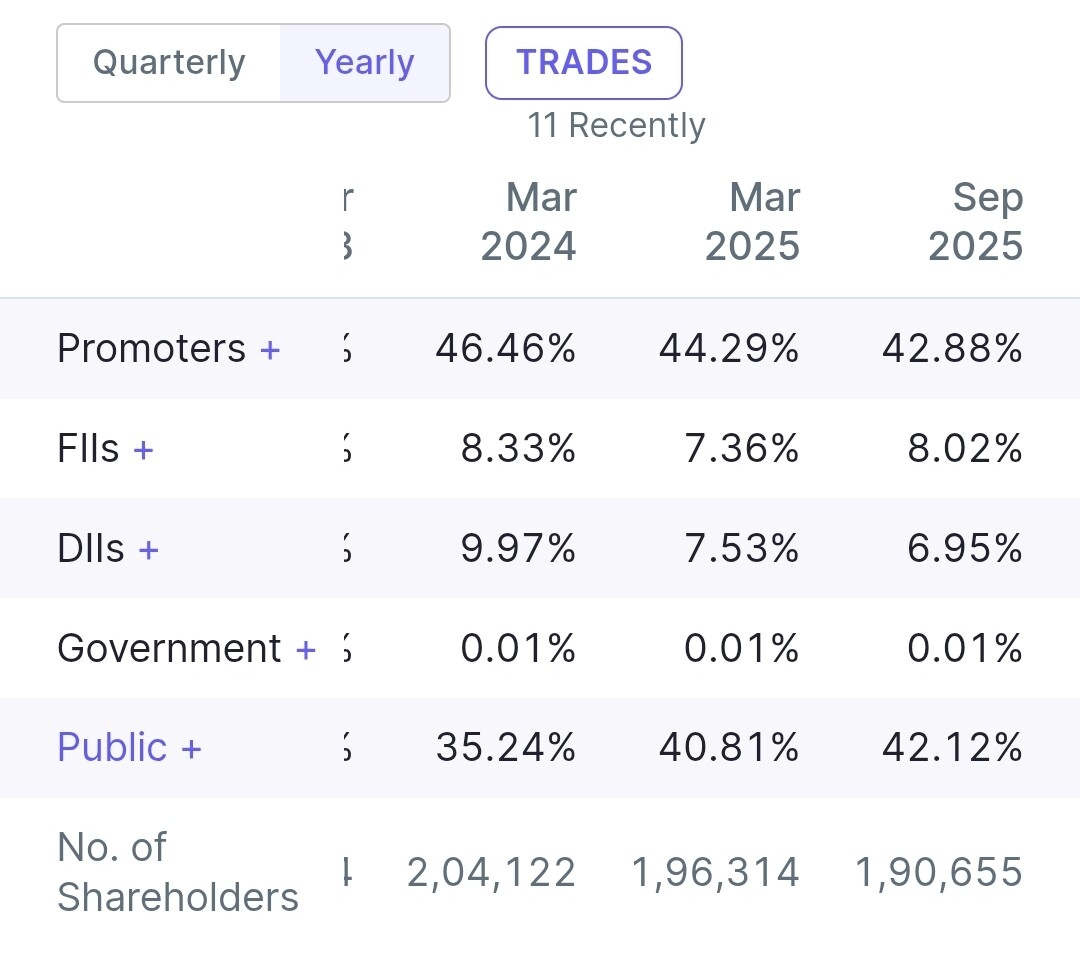Click the FIIs row label
This screenshot has height=978, width=1080.
click(88, 449)
